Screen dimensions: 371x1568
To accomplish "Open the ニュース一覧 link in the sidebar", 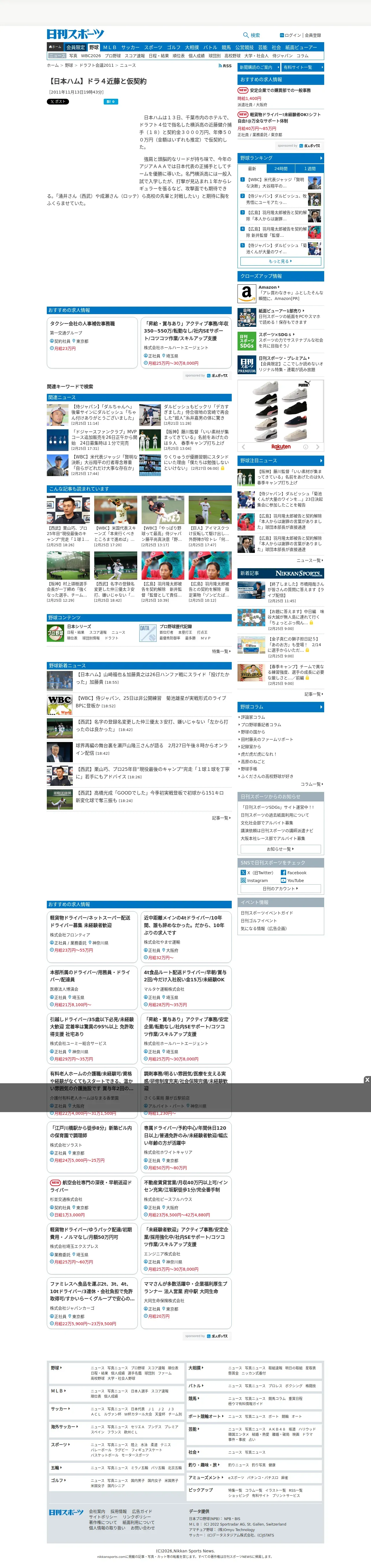I will tap(309, 560).
